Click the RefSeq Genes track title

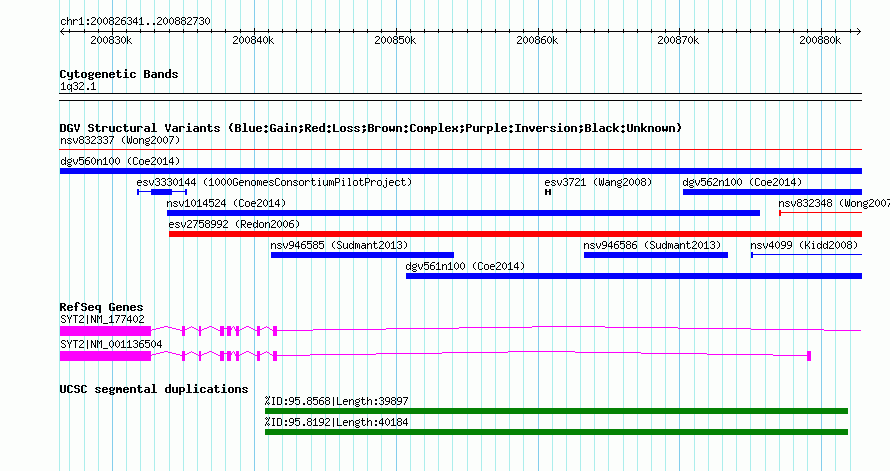[x=101, y=307]
